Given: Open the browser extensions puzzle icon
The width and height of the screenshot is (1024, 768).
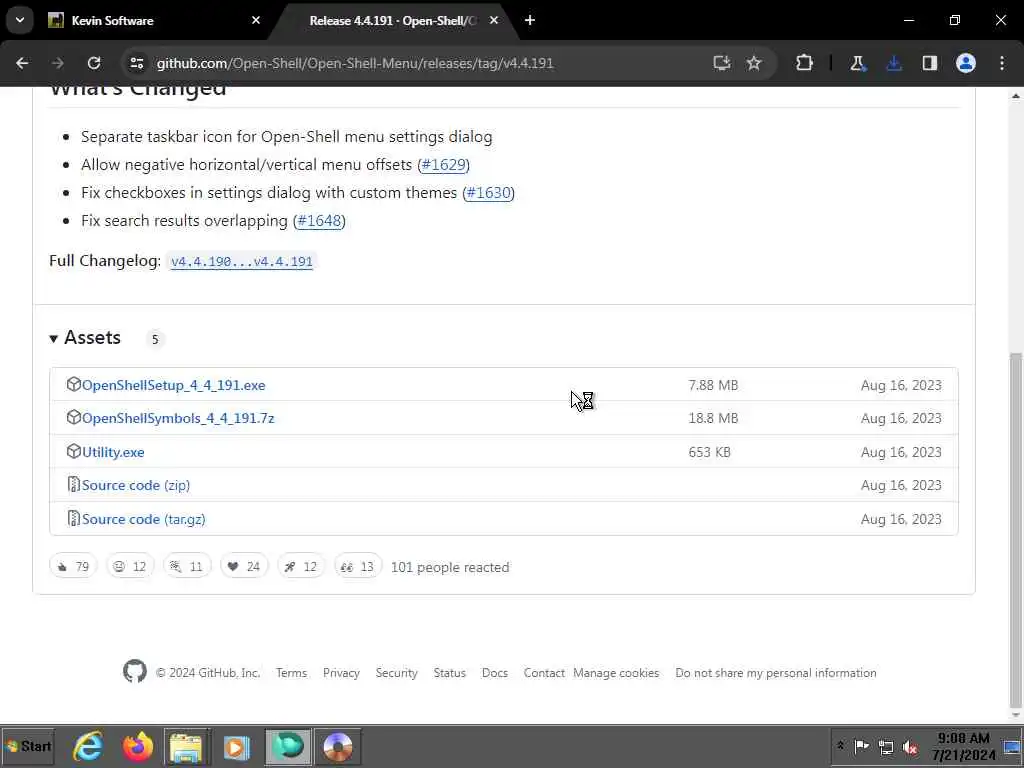Looking at the screenshot, I should [x=805, y=63].
